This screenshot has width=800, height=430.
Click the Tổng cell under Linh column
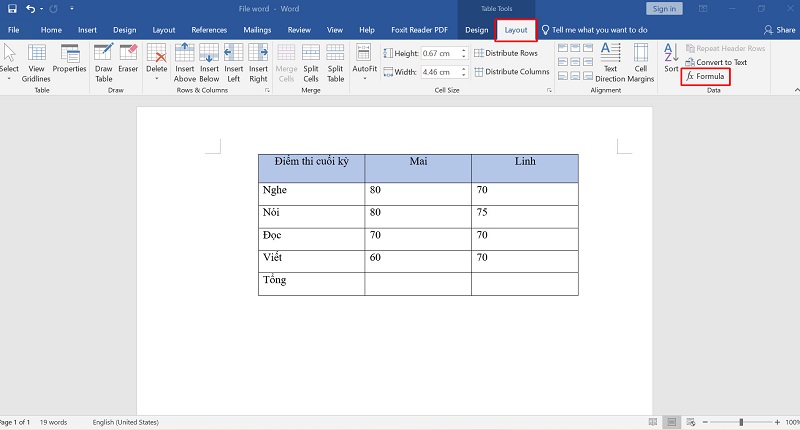pyautogui.click(x=525, y=284)
